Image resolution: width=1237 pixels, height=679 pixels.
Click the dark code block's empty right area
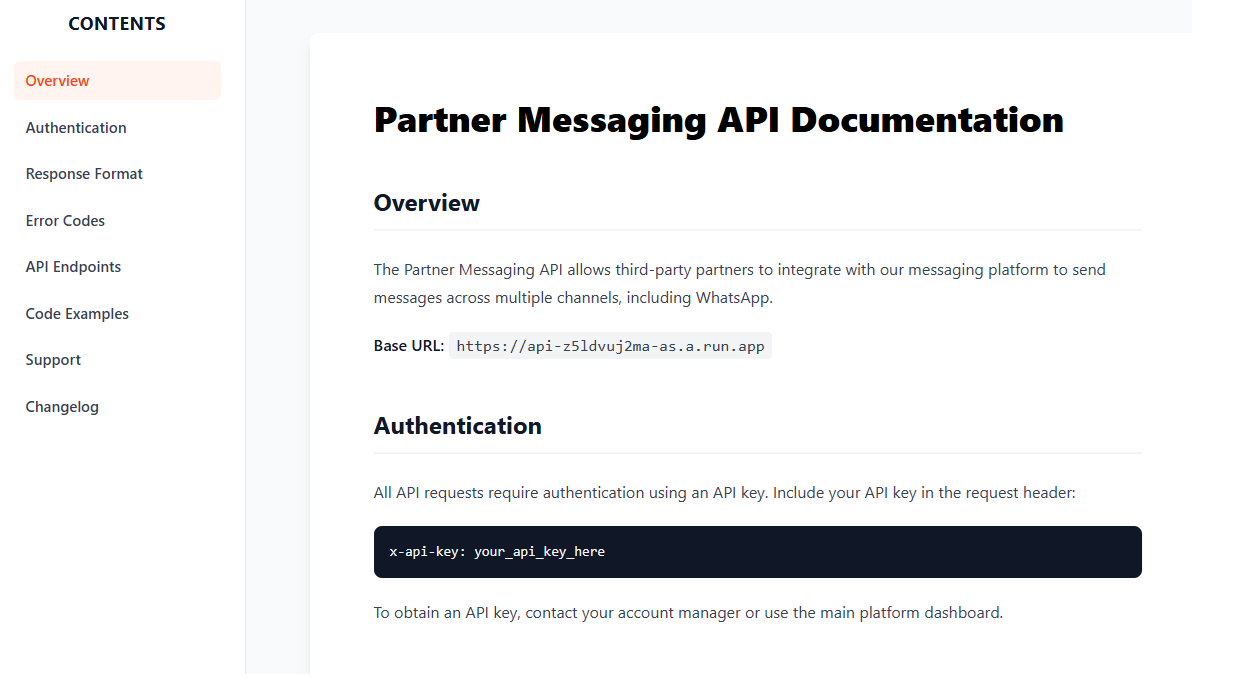[900, 552]
